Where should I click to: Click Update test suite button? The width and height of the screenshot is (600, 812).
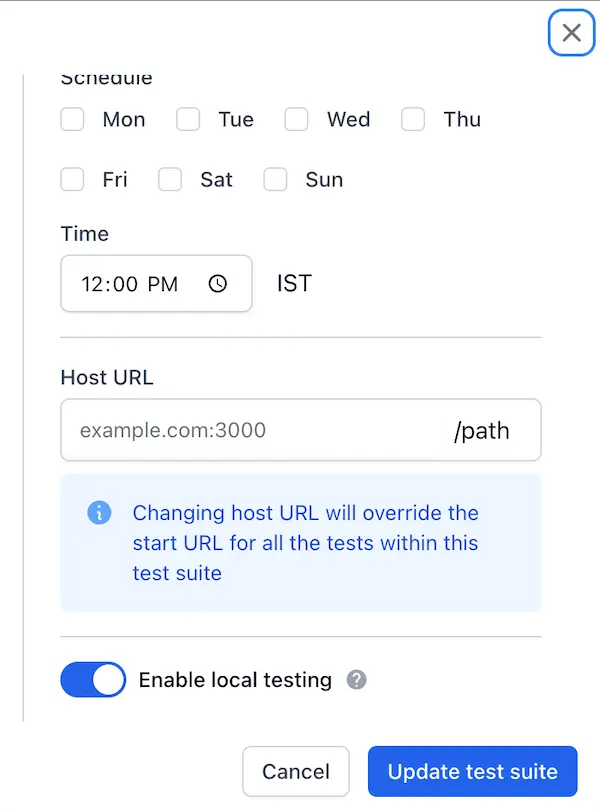point(472,772)
